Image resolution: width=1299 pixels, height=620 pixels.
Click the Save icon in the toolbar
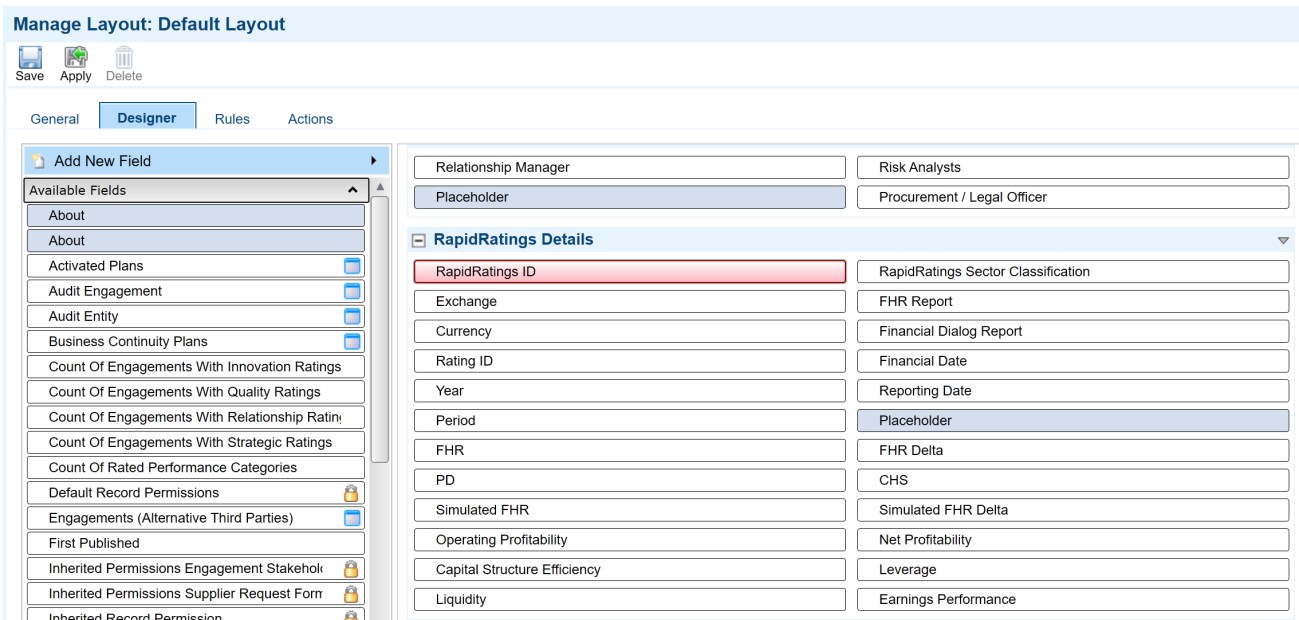(28, 58)
